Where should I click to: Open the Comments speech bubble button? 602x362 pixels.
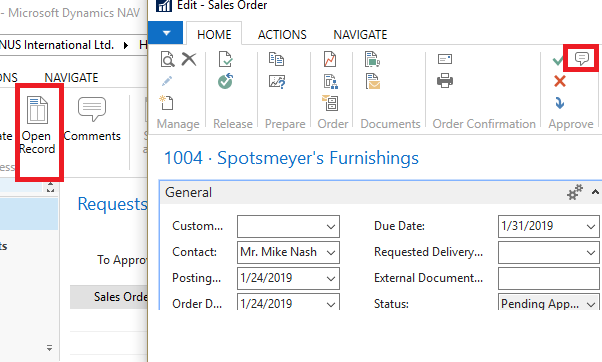92,110
